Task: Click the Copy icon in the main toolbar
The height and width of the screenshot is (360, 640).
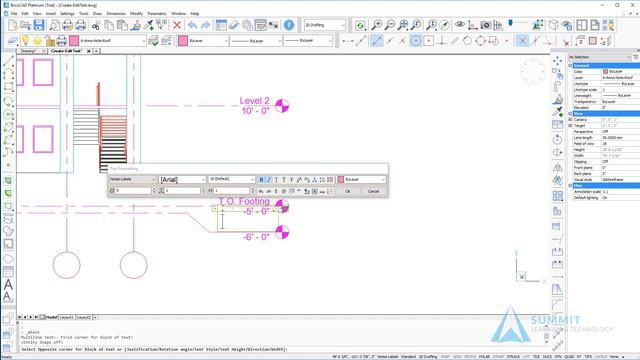Action: [109, 25]
